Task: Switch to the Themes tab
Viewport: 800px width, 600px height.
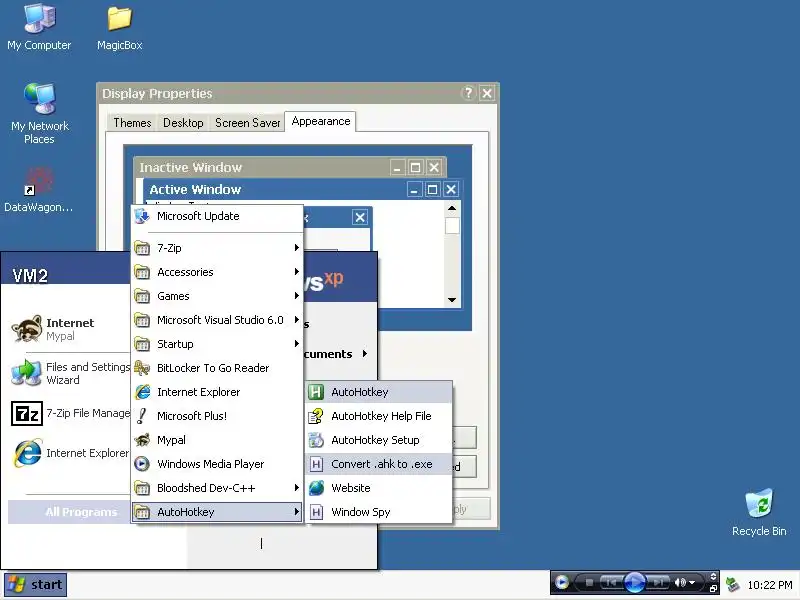Action: click(132, 123)
